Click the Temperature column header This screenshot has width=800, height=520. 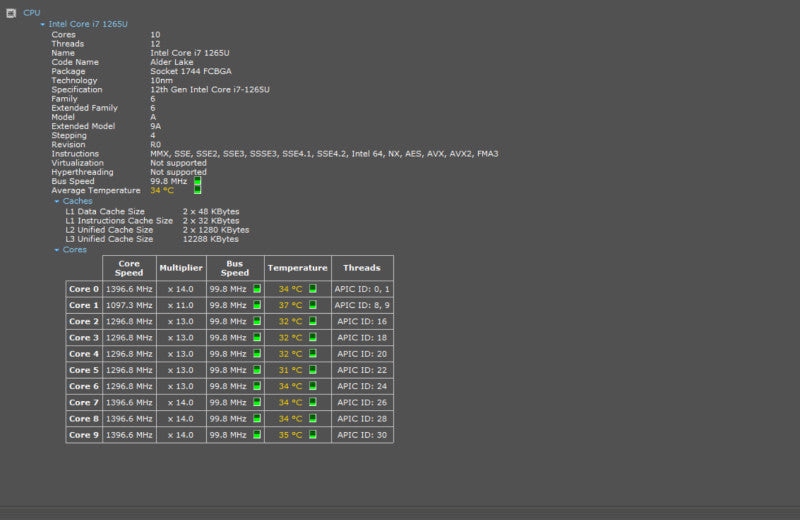(x=298, y=268)
